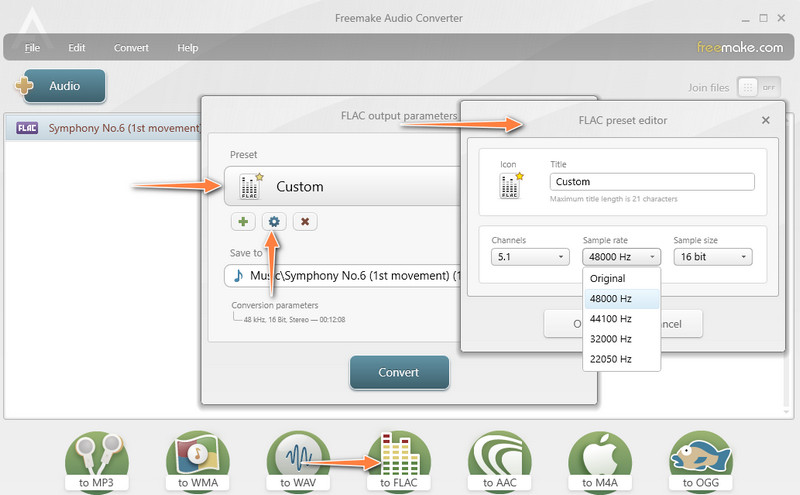Maximize the Freemake window

pyautogui.click(x=763, y=18)
